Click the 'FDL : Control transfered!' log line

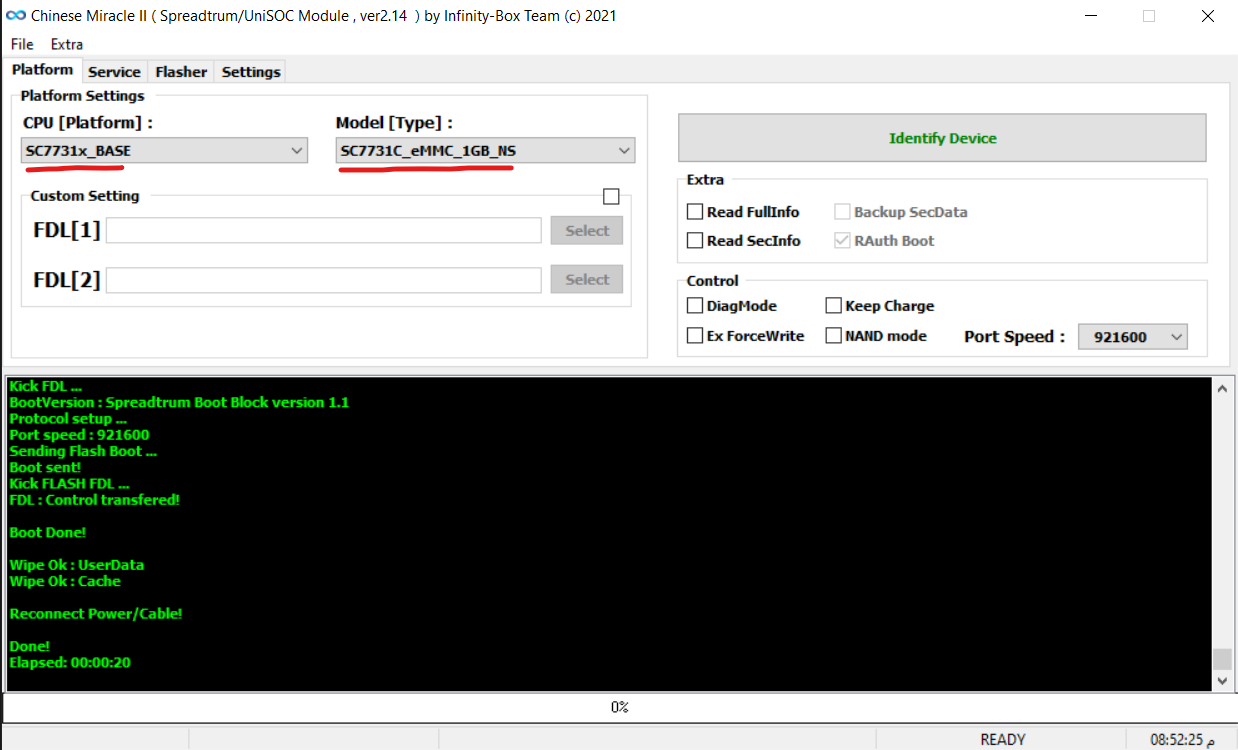[x=95, y=500]
